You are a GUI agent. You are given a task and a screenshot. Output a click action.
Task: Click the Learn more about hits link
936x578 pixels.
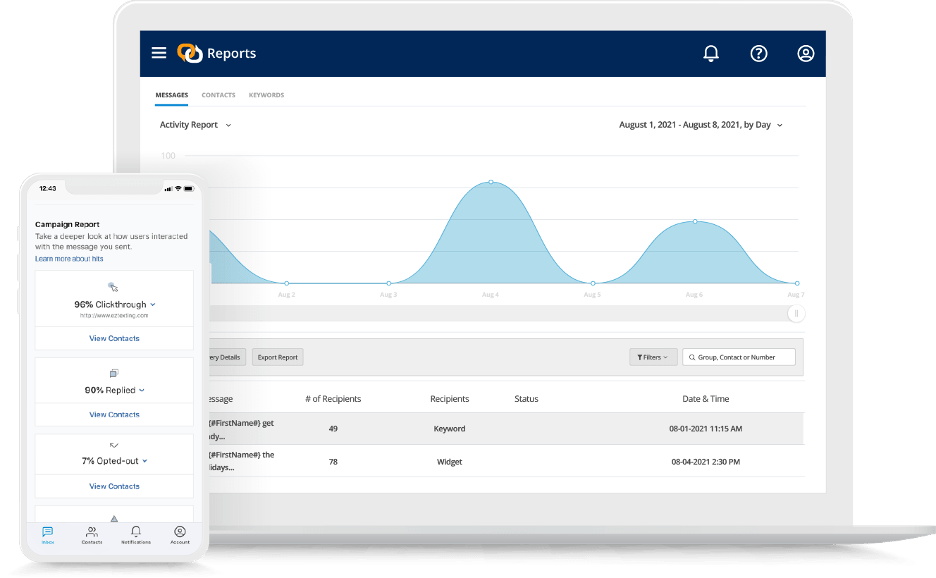69,259
